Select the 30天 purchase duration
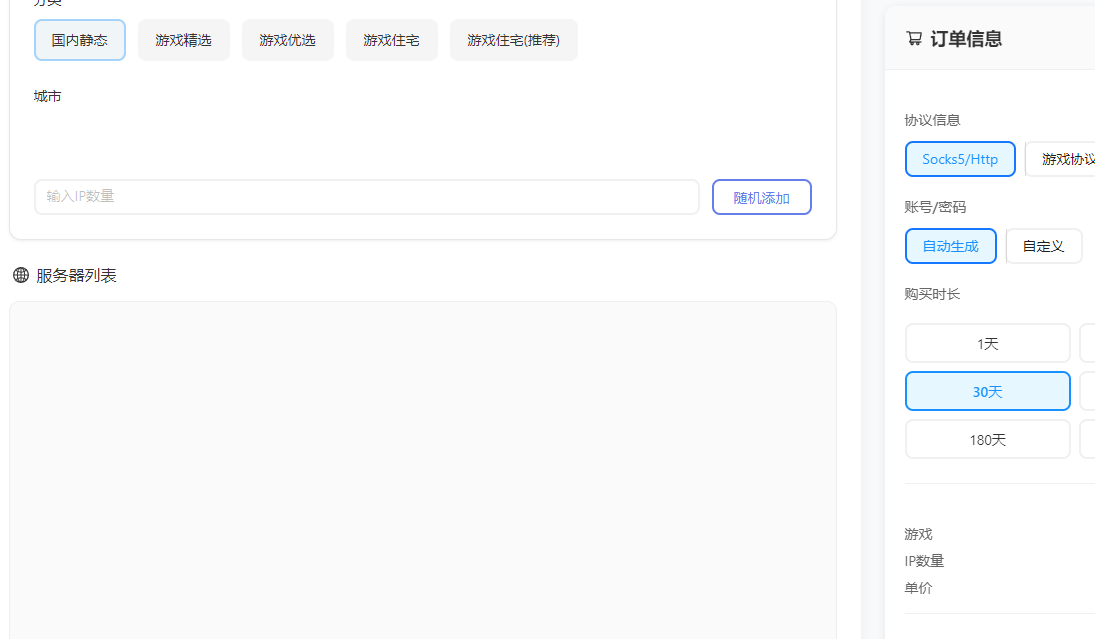1095x639 pixels. point(987,391)
